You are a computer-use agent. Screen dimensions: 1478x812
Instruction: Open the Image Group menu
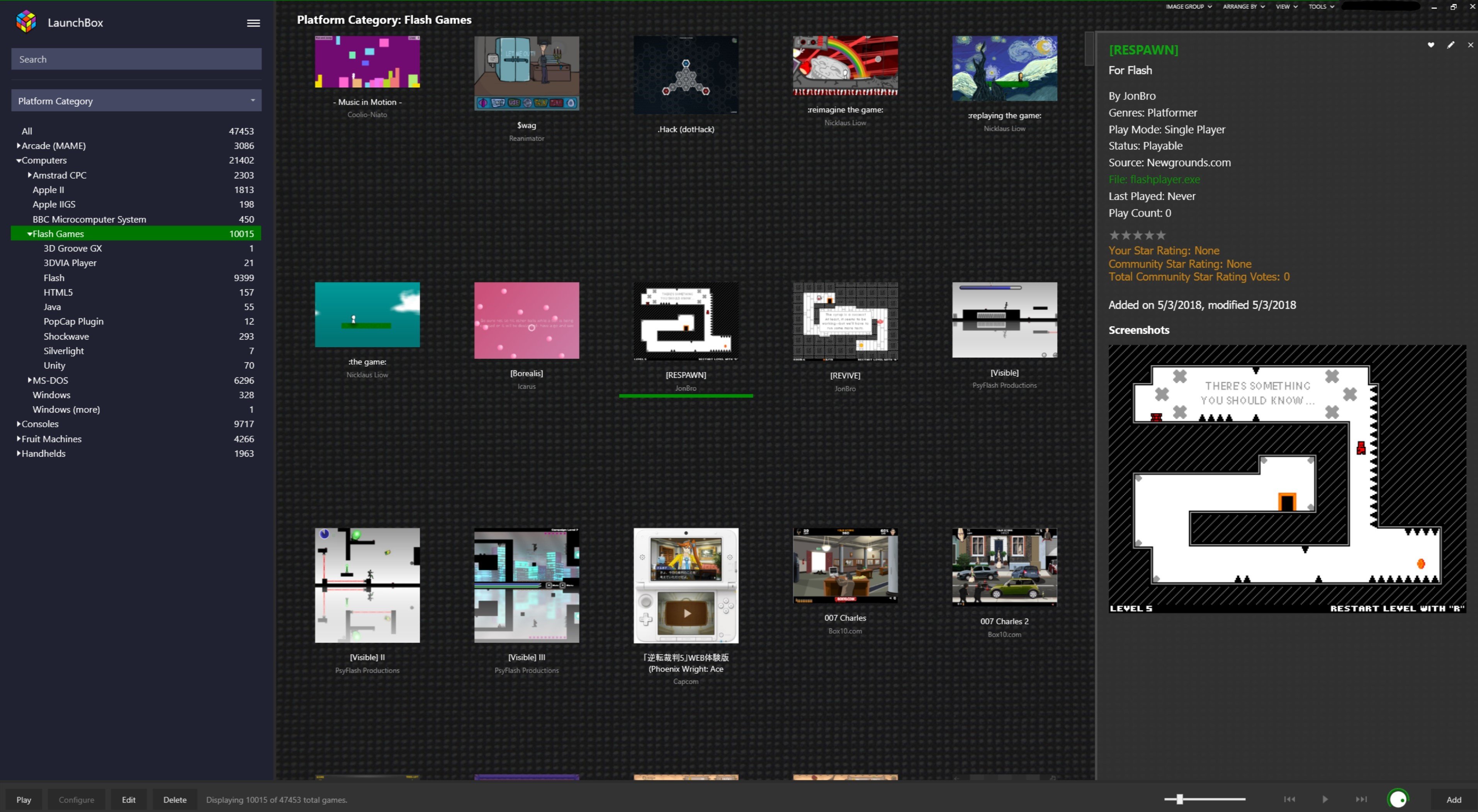[1188, 7]
